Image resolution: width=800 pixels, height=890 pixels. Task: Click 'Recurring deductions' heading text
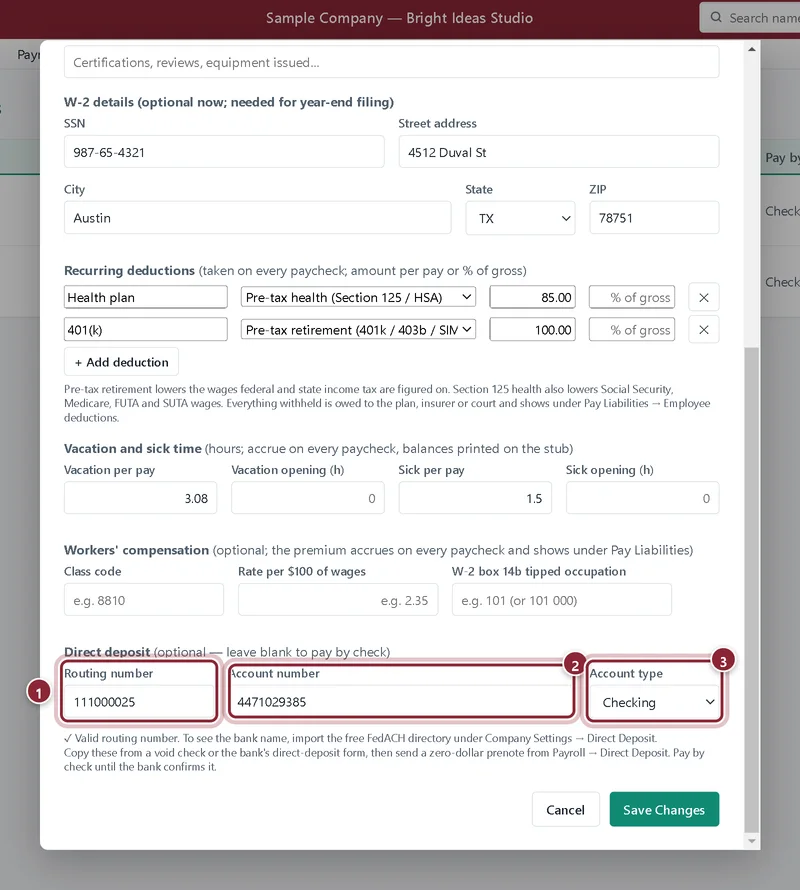click(129, 270)
